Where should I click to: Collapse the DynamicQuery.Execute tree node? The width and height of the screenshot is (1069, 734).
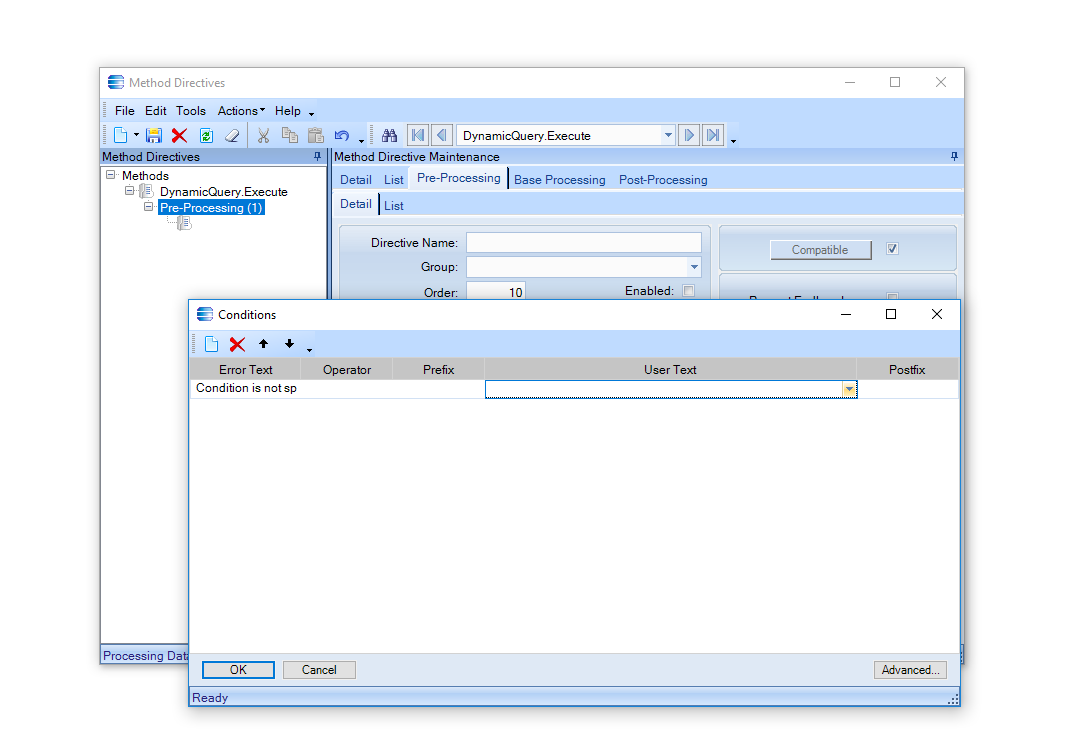tap(129, 191)
